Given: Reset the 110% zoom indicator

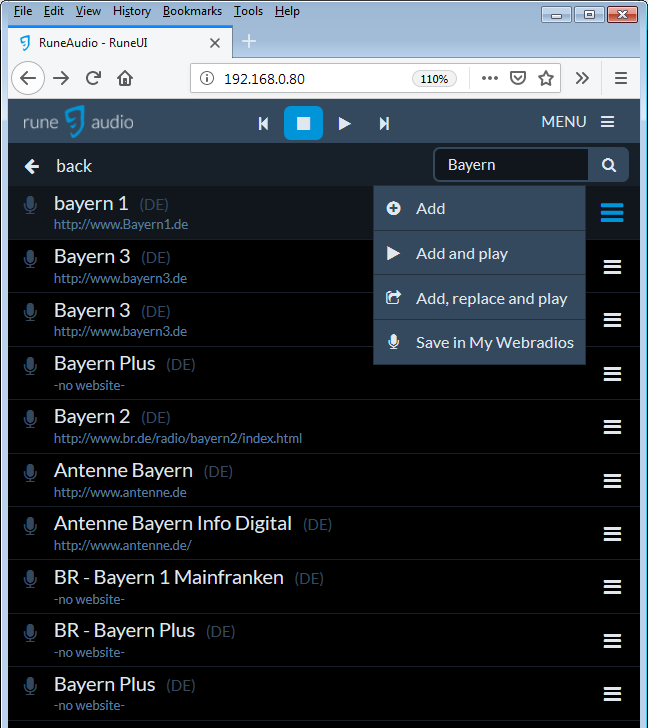Looking at the screenshot, I should click(x=434, y=79).
